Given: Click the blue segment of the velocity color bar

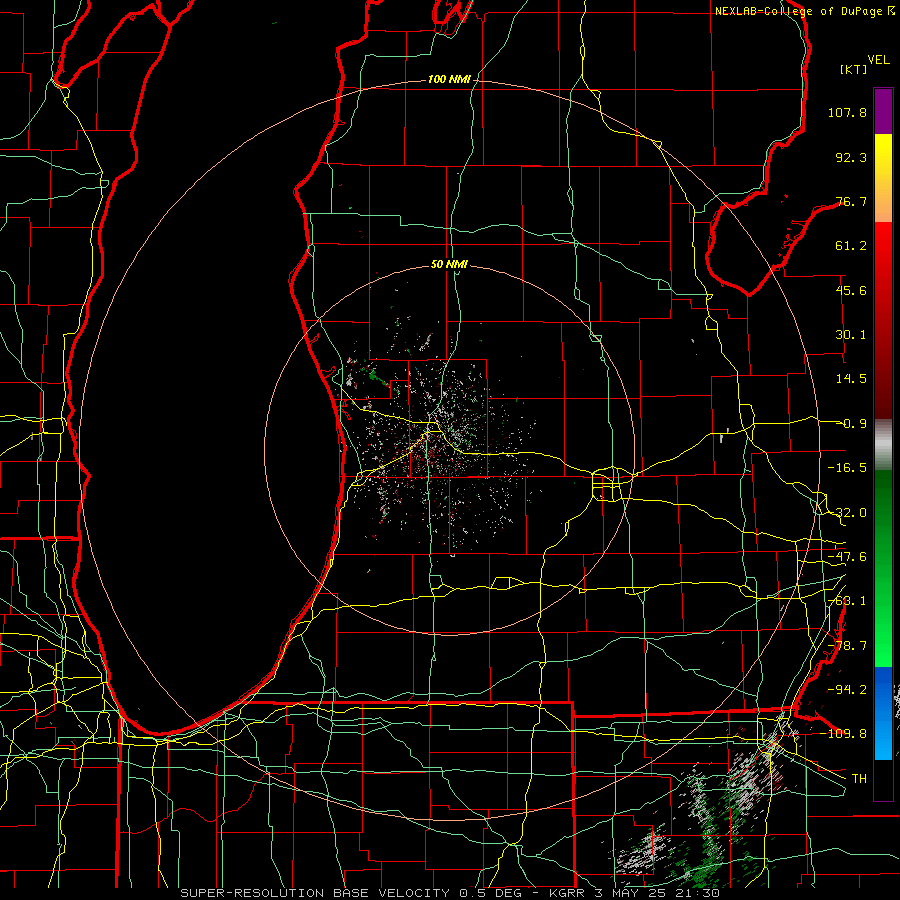Looking at the screenshot, I should pyautogui.click(x=883, y=713).
